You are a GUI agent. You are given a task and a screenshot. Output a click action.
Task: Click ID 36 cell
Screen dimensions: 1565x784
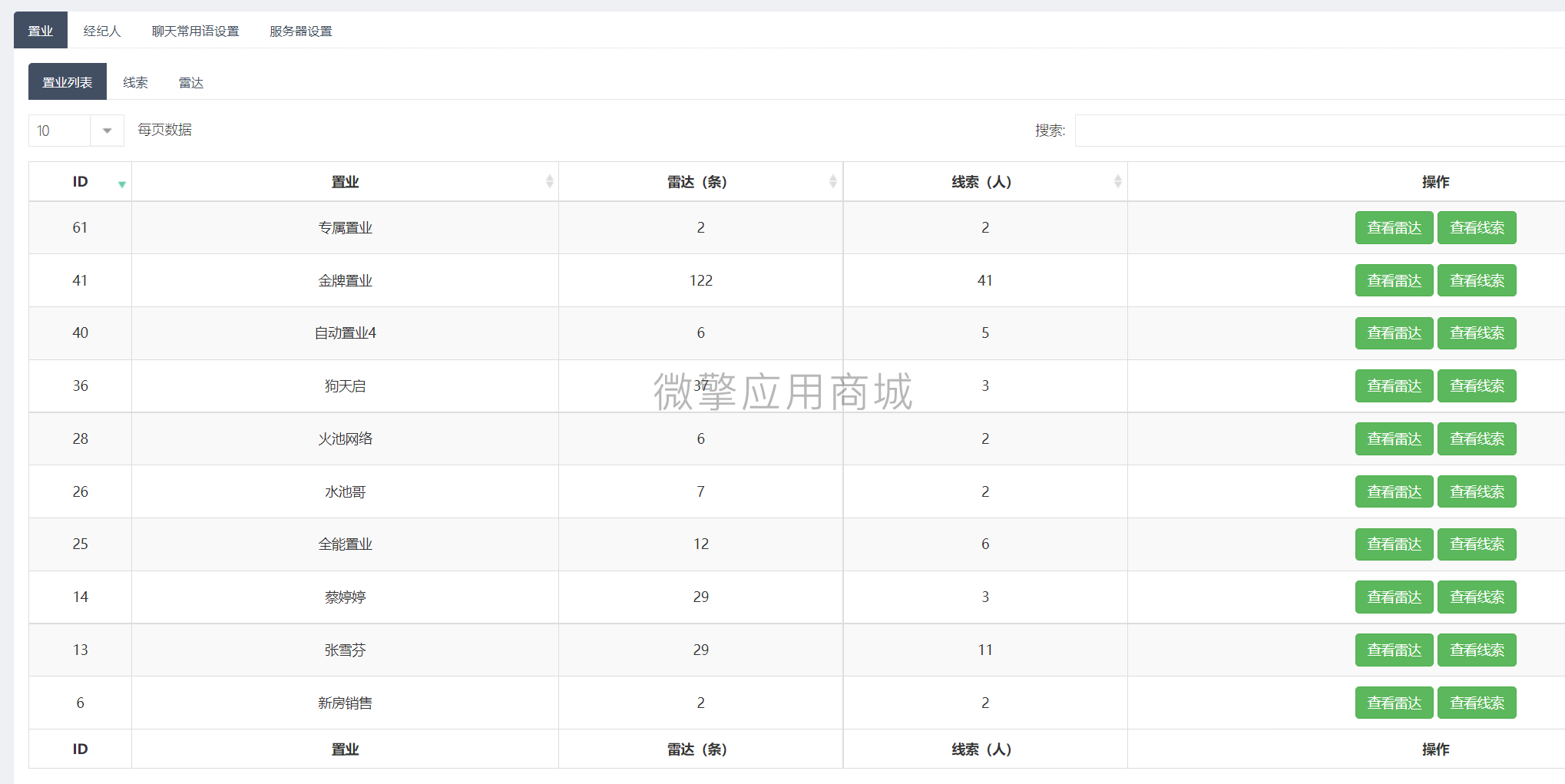coord(80,386)
